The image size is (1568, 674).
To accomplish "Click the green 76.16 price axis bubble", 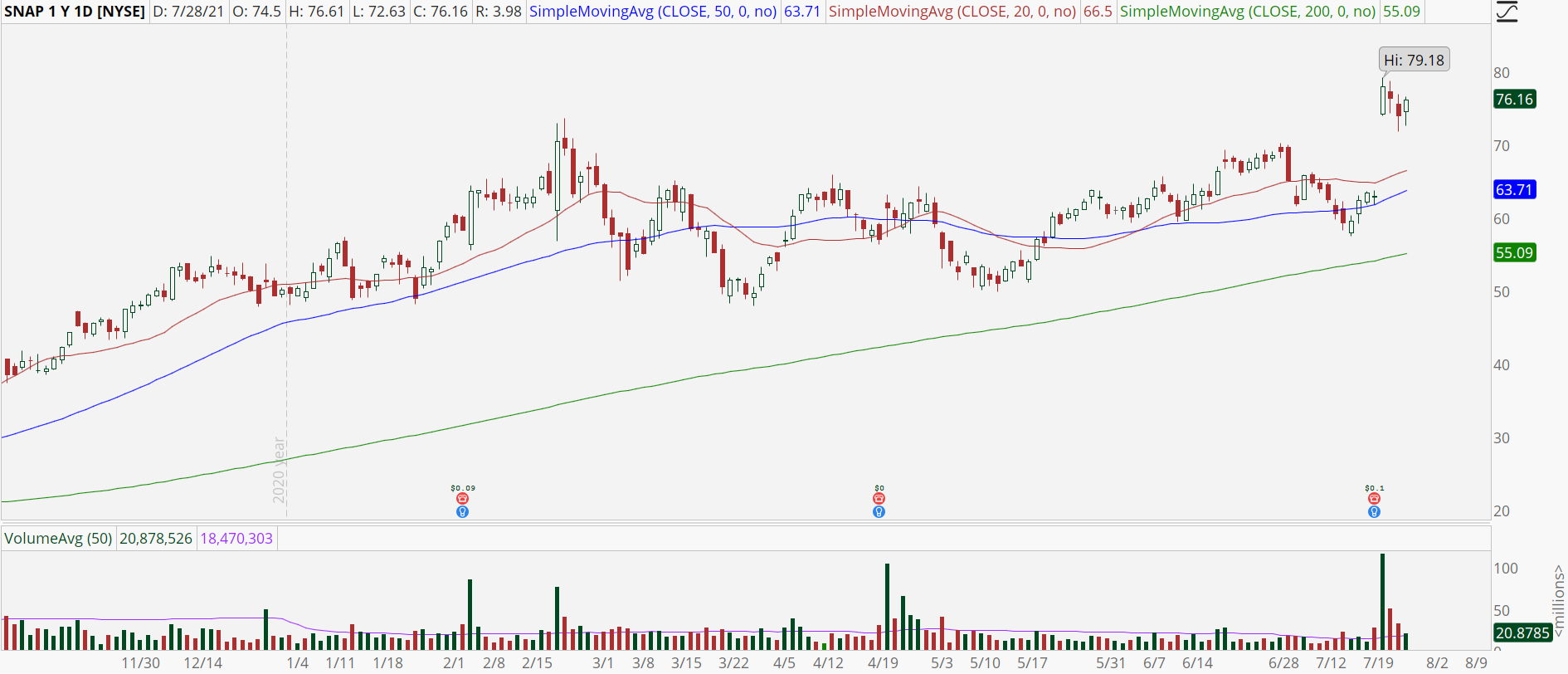I will pos(1515,100).
